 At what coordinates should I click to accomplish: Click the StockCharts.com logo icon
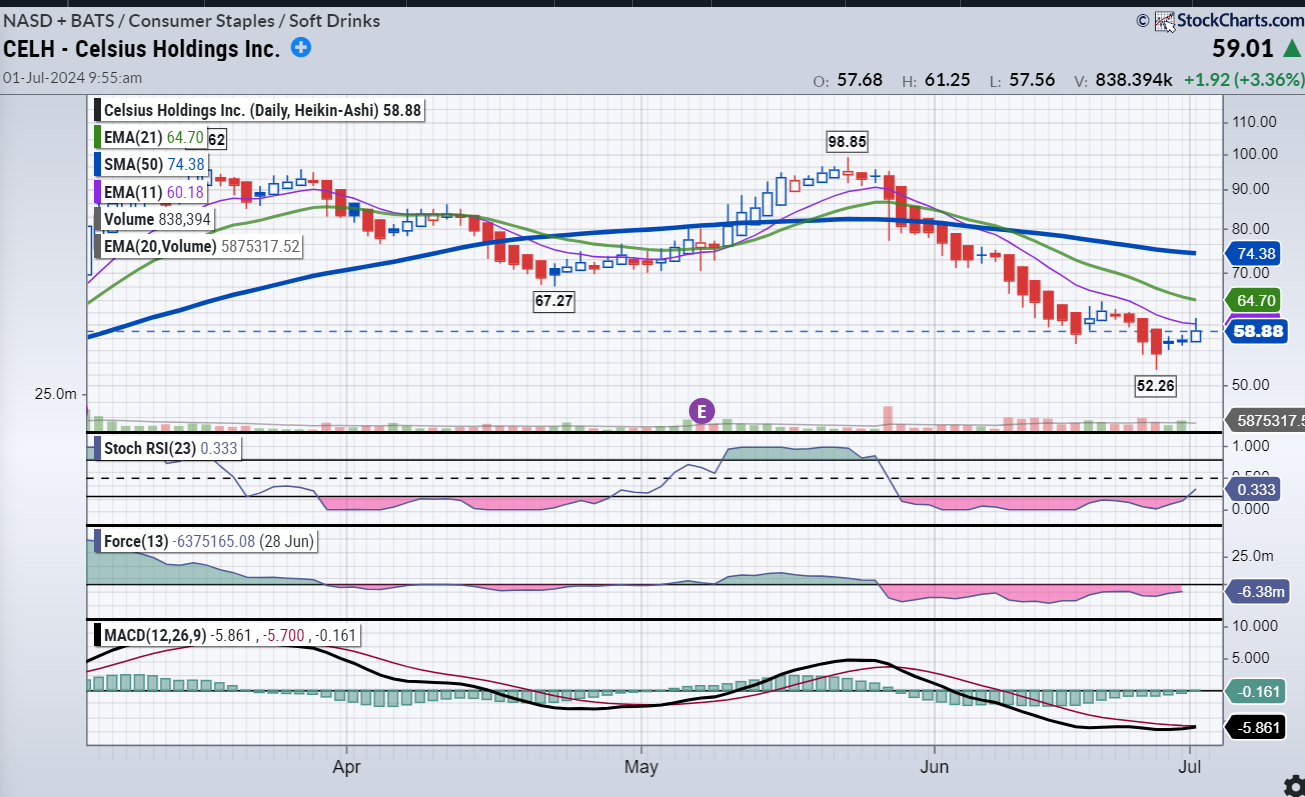1164,20
